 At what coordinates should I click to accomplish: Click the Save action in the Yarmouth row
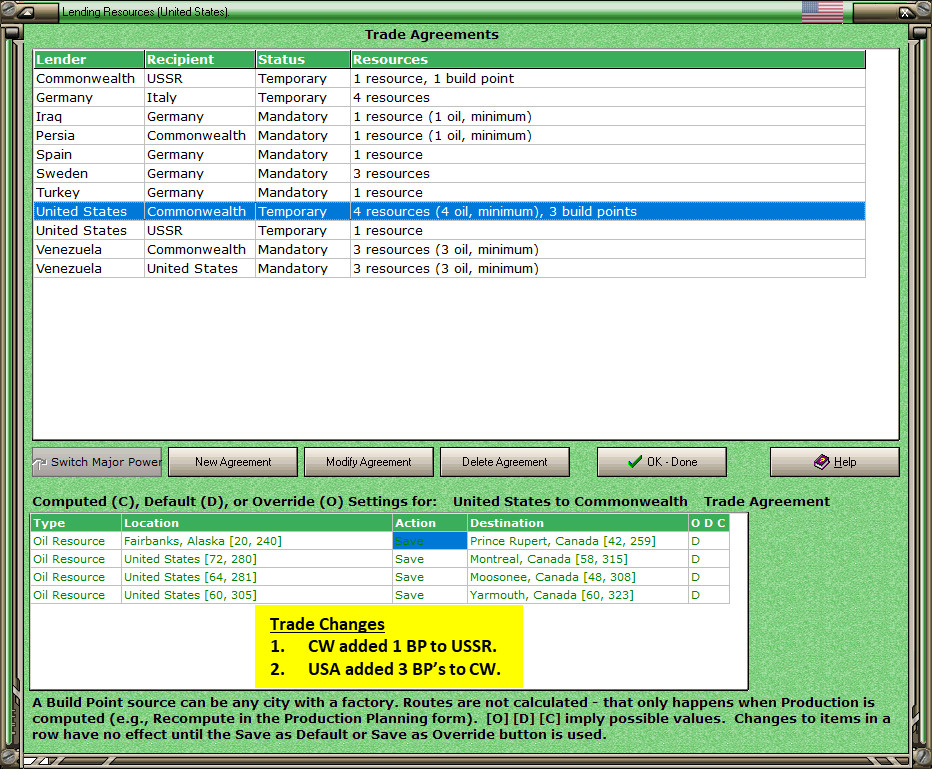[430, 595]
